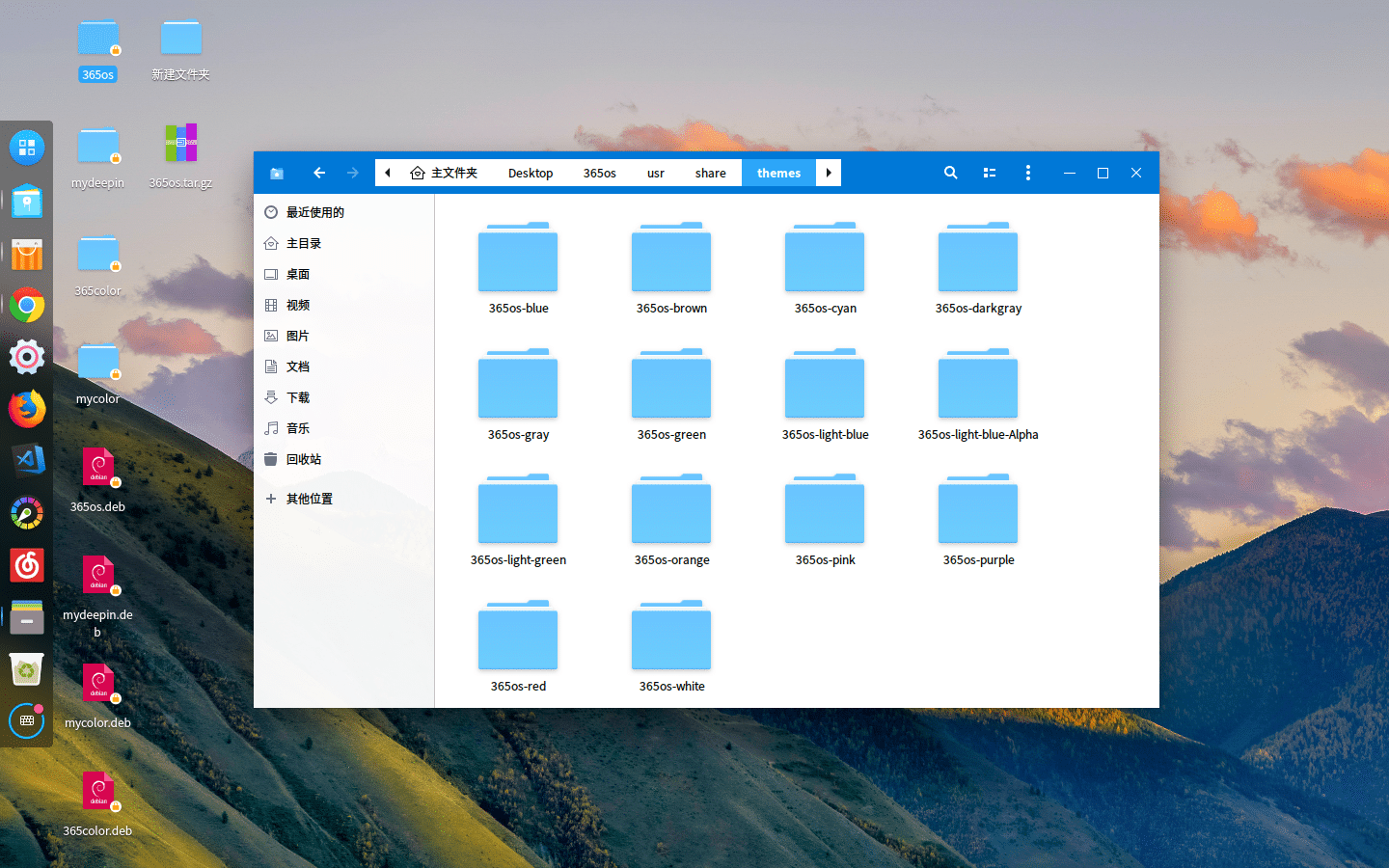This screenshot has width=1389, height=868.
Task: Expand 其他位置 in sidebar
Action: (x=344, y=499)
